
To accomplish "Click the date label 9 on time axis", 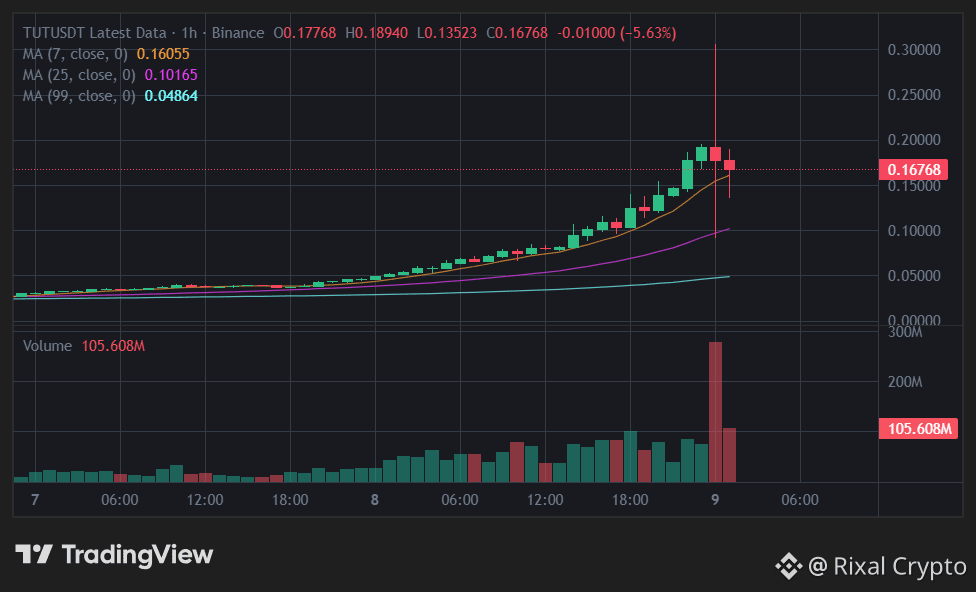I will click(715, 500).
